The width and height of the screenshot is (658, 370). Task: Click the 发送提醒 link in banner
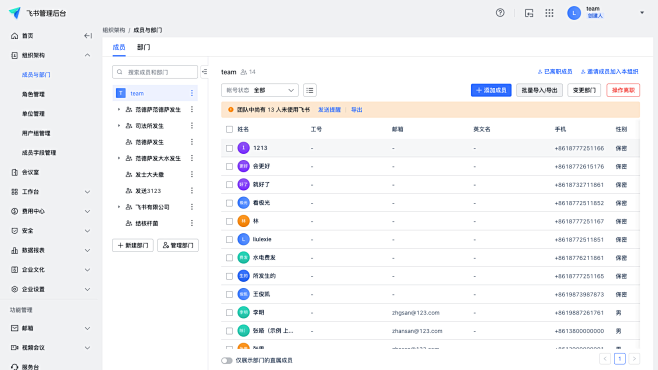pyautogui.click(x=329, y=109)
